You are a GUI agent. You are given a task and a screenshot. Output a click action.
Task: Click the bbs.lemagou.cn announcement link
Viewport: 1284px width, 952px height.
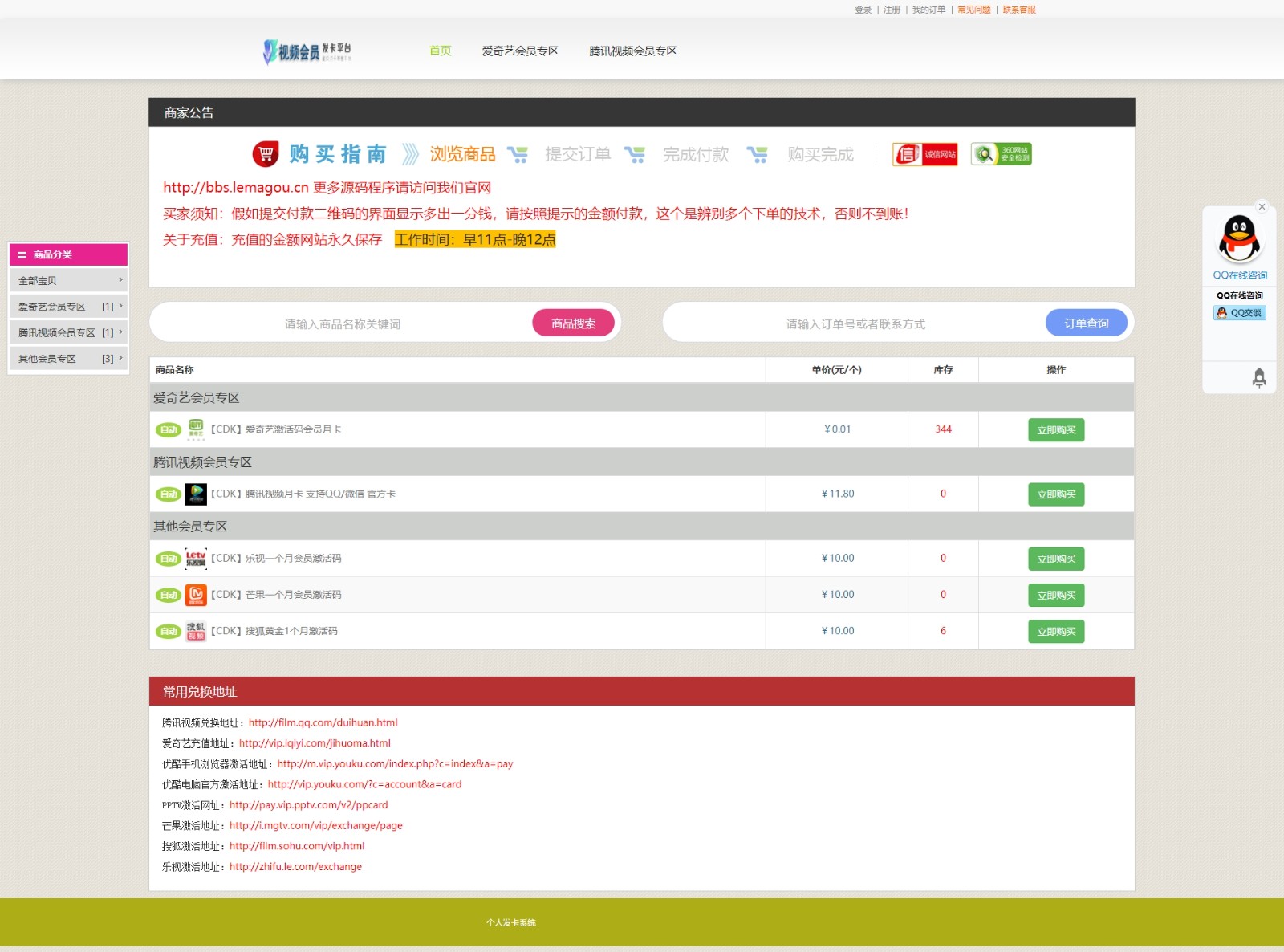[x=236, y=188]
